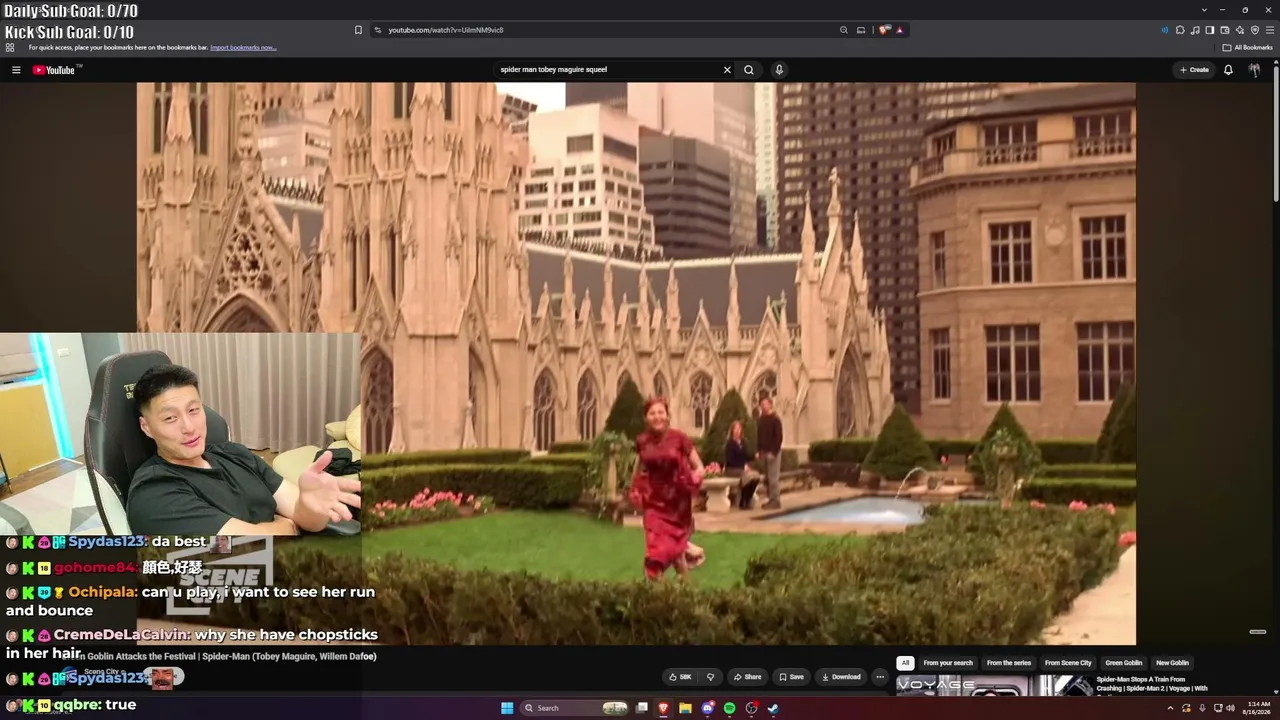1280x720 pixels.
Task: Open the Create button on YouTube
Action: coord(1194,70)
